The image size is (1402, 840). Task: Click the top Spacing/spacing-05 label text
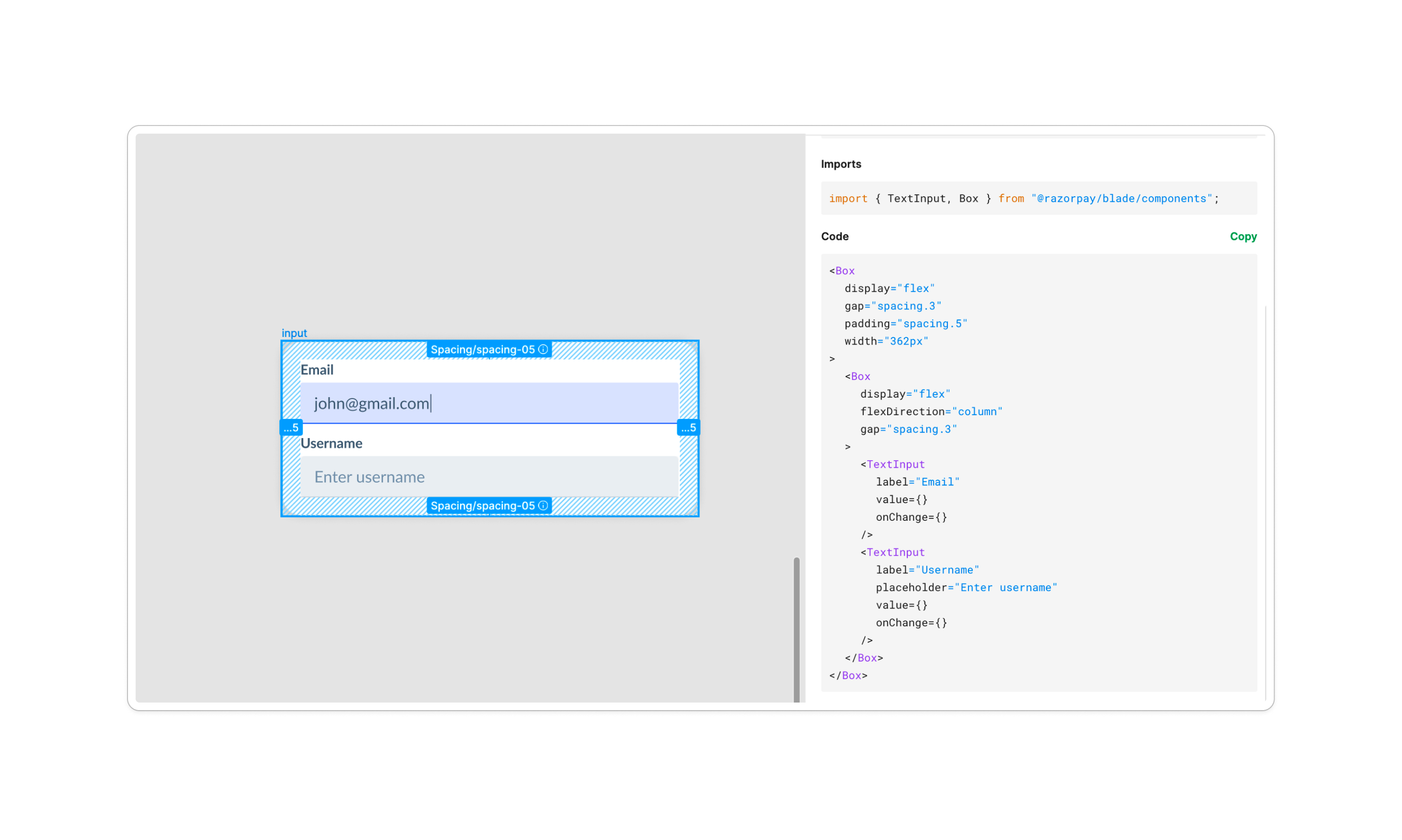click(x=482, y=349)
